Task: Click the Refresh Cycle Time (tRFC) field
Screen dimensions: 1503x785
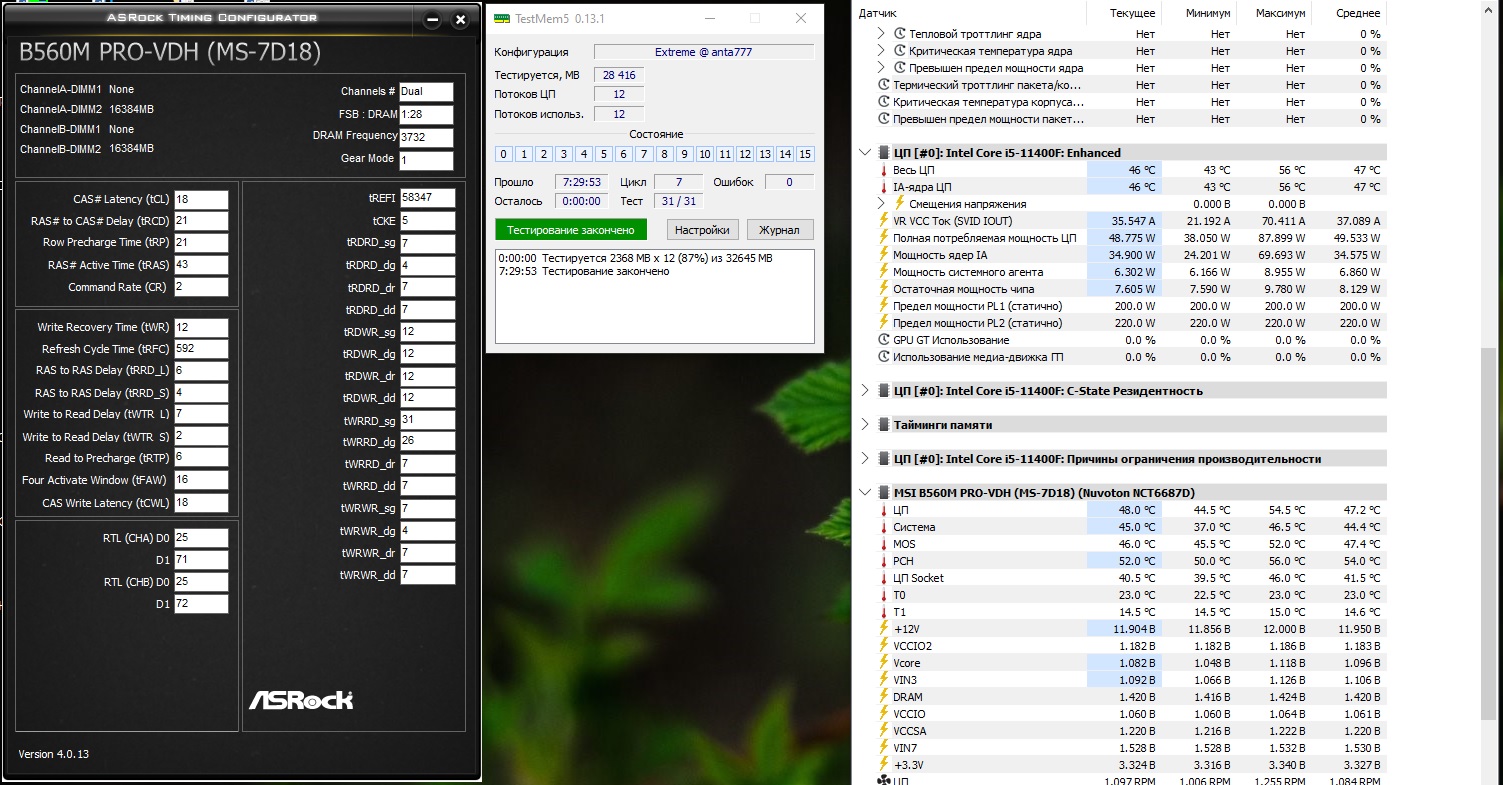Action: pyautogui.click(x=201, y=349)
